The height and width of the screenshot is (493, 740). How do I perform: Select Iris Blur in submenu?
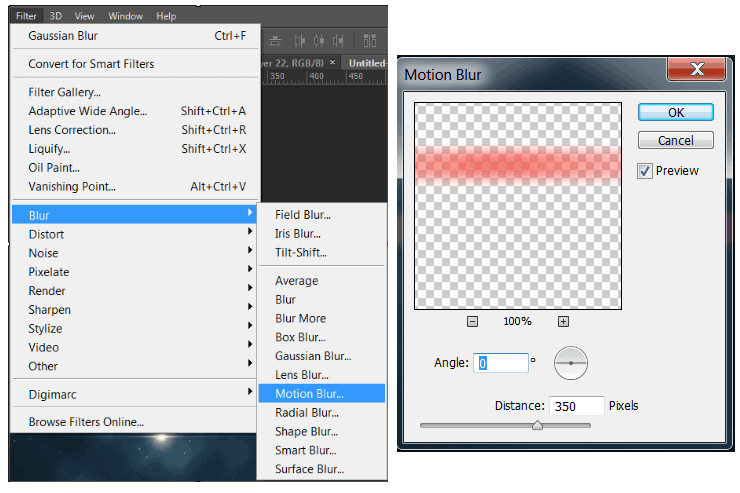(322, 234)
